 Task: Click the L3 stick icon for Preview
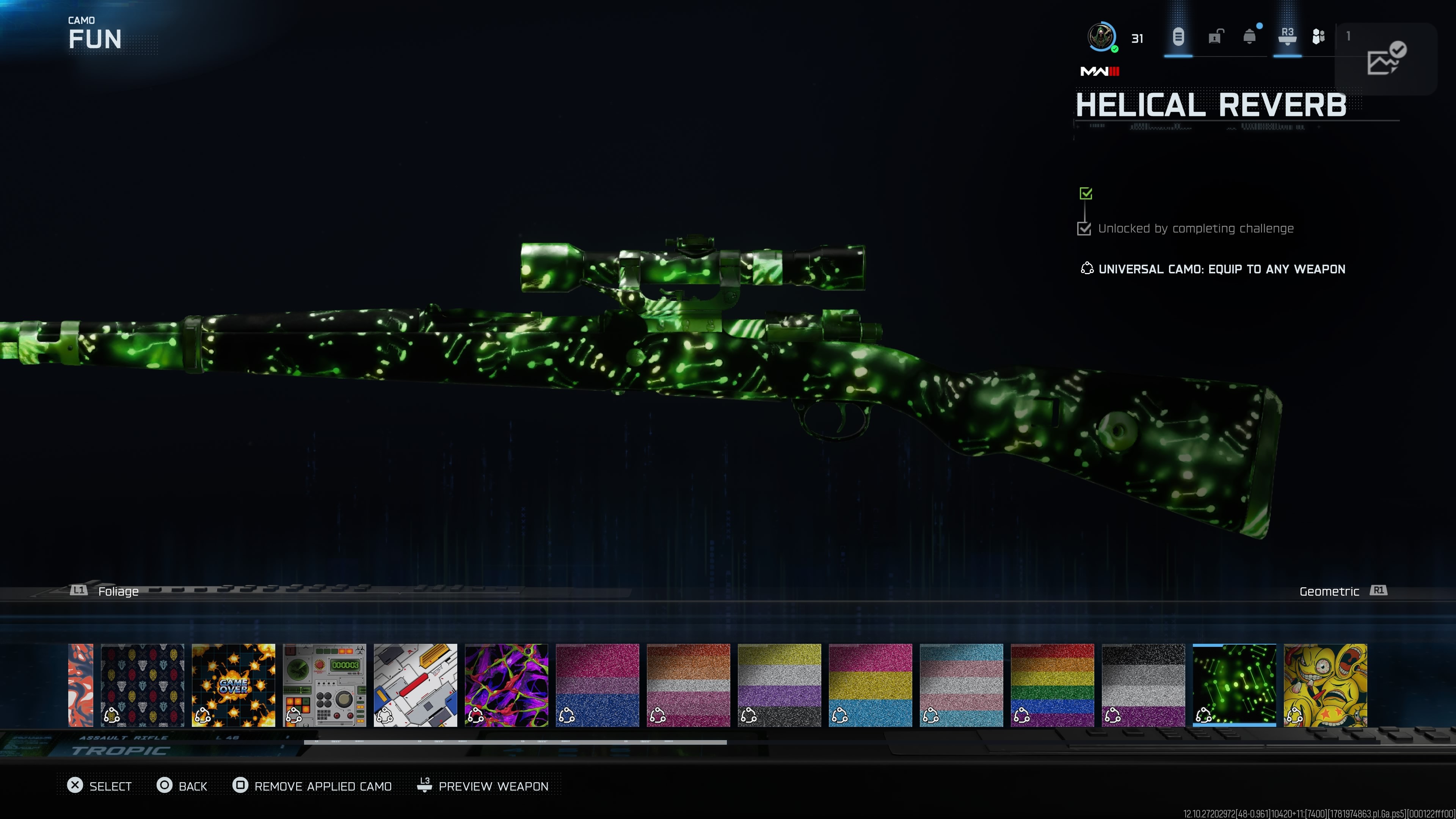point(425,784)
